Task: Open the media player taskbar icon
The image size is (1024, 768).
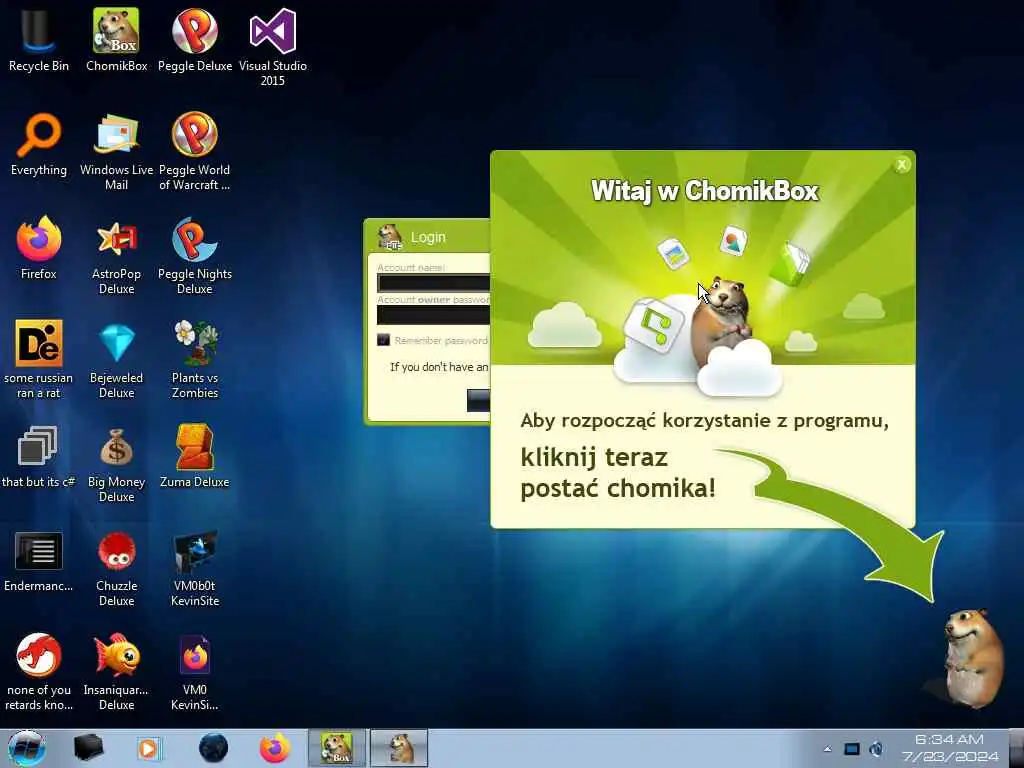Action: (148, 748)
